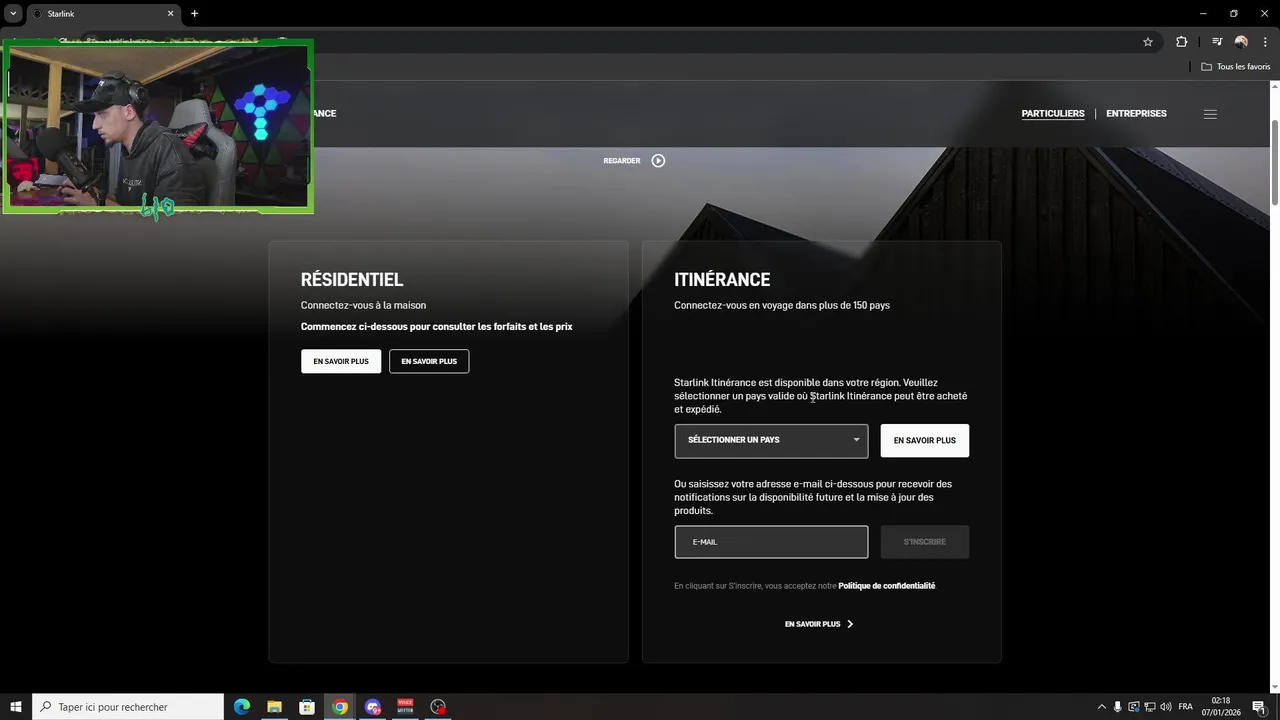Open the volume speaker tray icon
This screenshot has width=1280, height=720.
[x=1166, y=707]
